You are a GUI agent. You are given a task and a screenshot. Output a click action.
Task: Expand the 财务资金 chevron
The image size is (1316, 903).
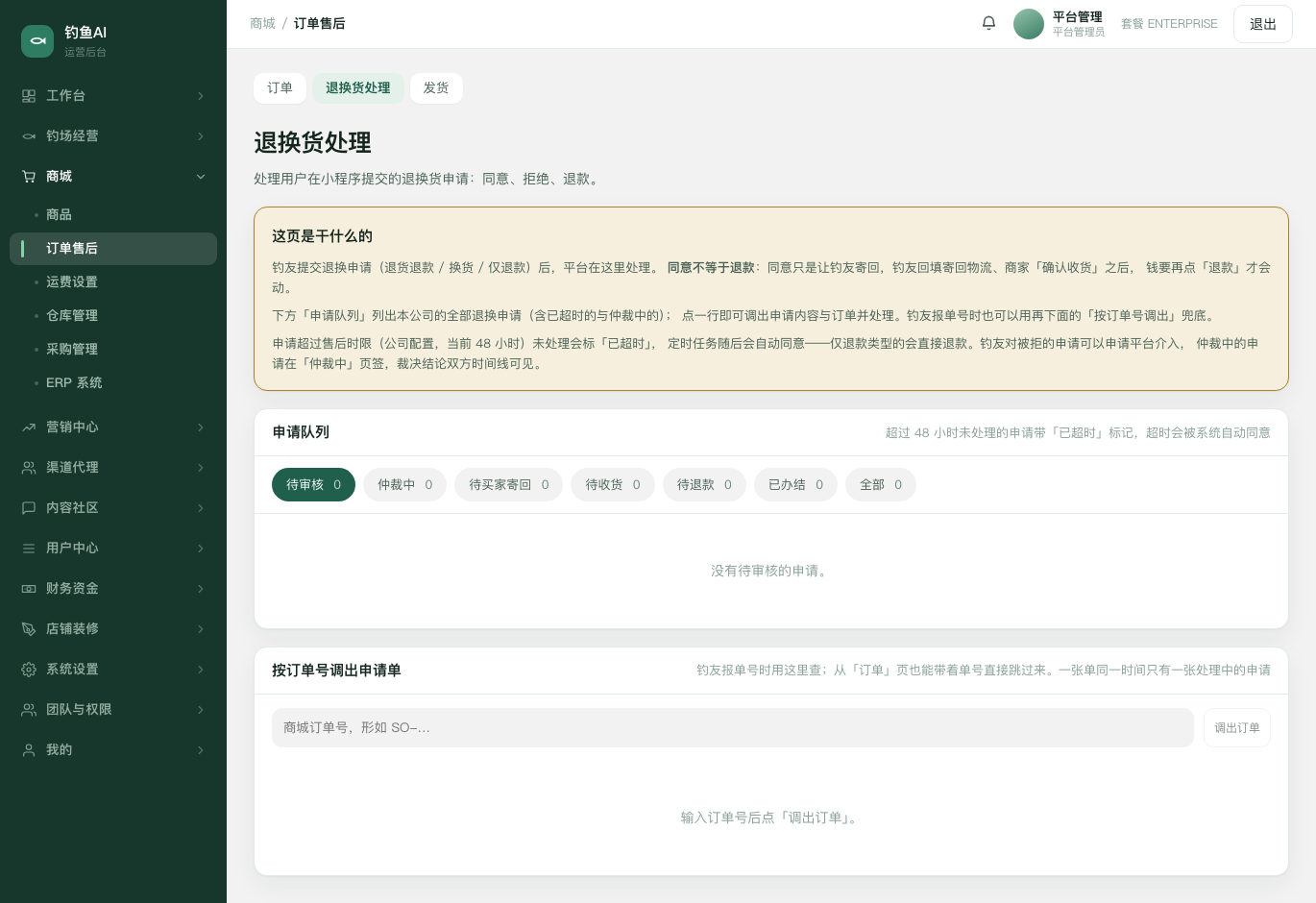pos(201,589)
